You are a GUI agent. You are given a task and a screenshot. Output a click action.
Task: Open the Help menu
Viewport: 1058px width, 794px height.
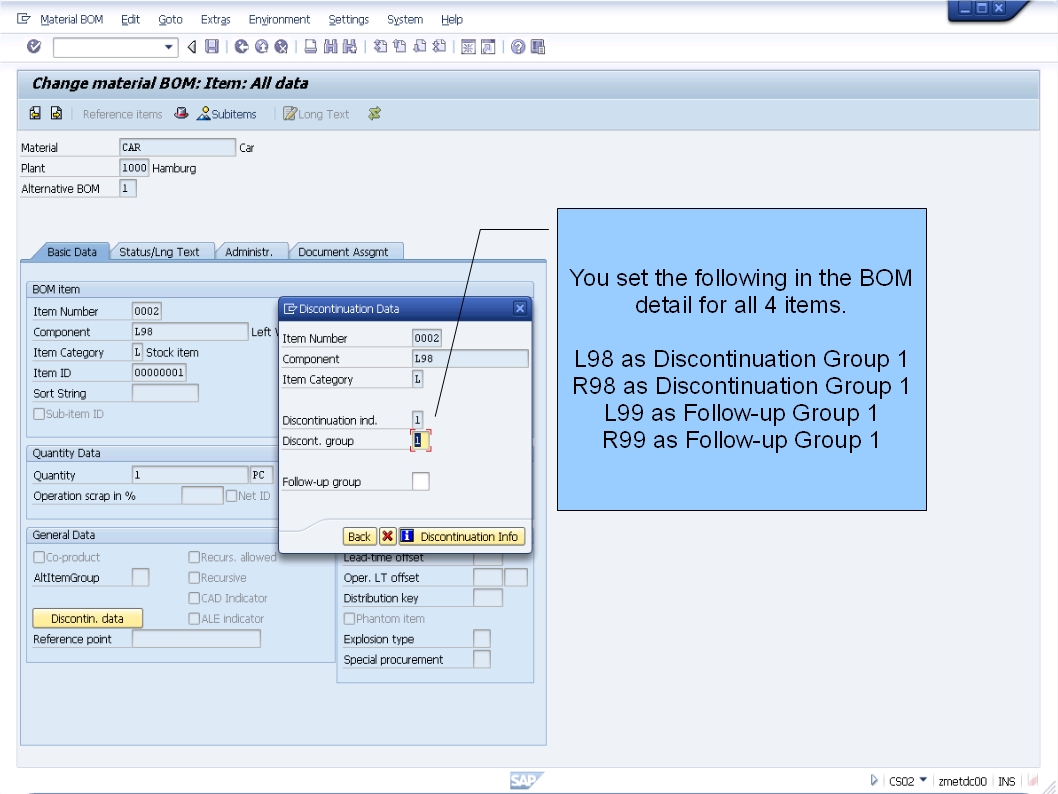click(x=451, y=20)
